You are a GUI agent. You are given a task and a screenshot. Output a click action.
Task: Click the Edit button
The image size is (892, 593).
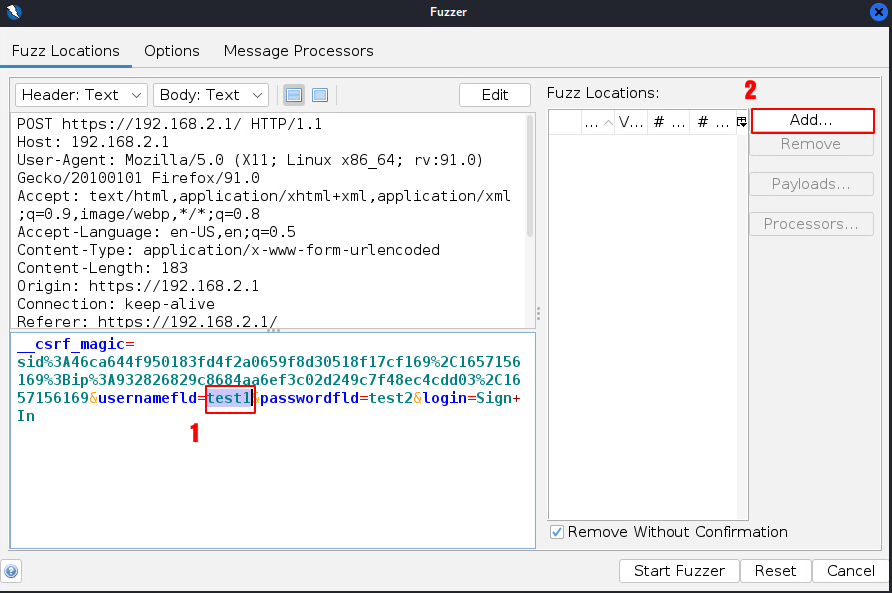click(x=494, y=95)
